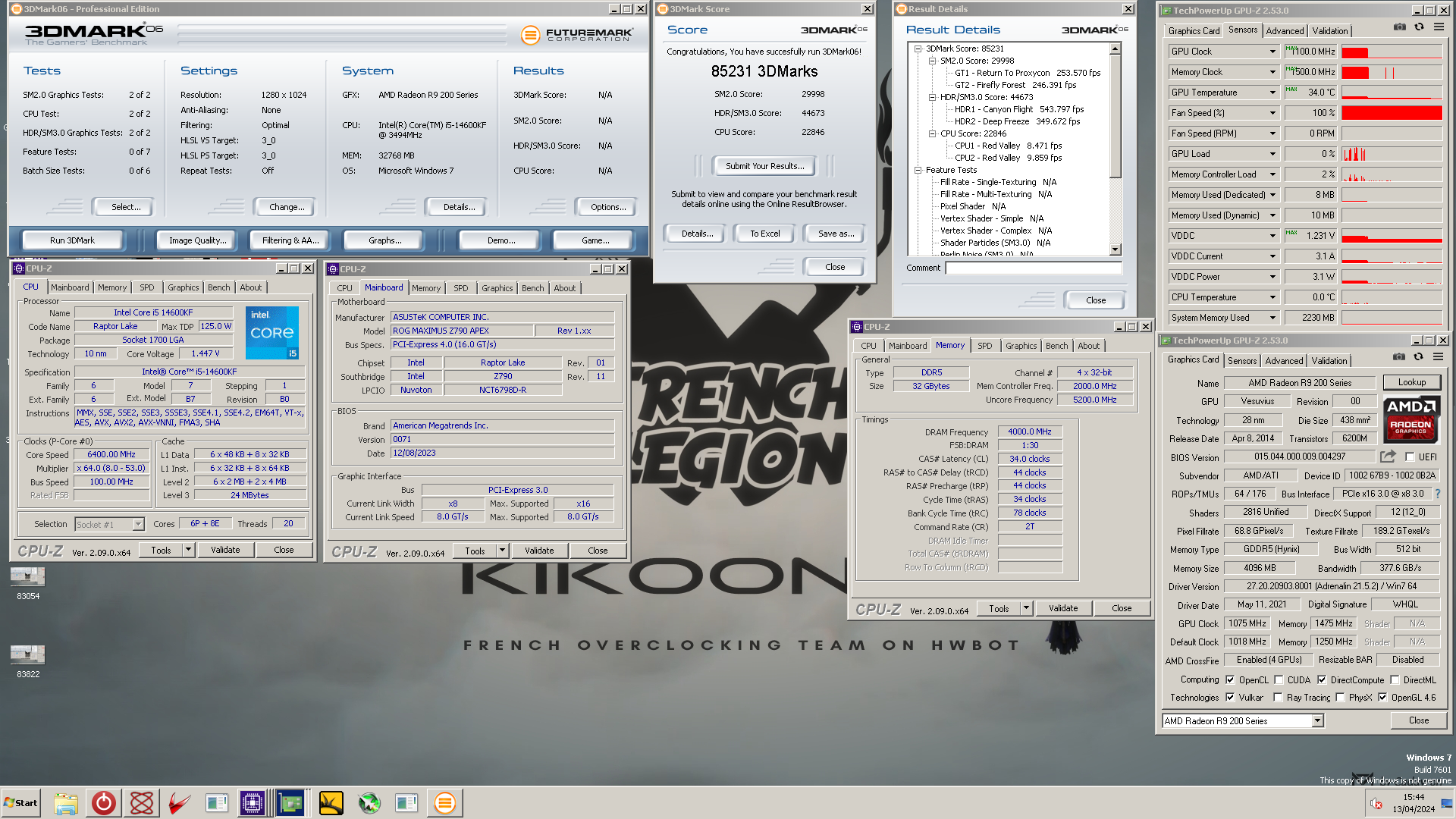Select the desktop file labeled 83054
Image resolution: width=1456 pixels, height=819 pixels.
[x=28, y=583]
